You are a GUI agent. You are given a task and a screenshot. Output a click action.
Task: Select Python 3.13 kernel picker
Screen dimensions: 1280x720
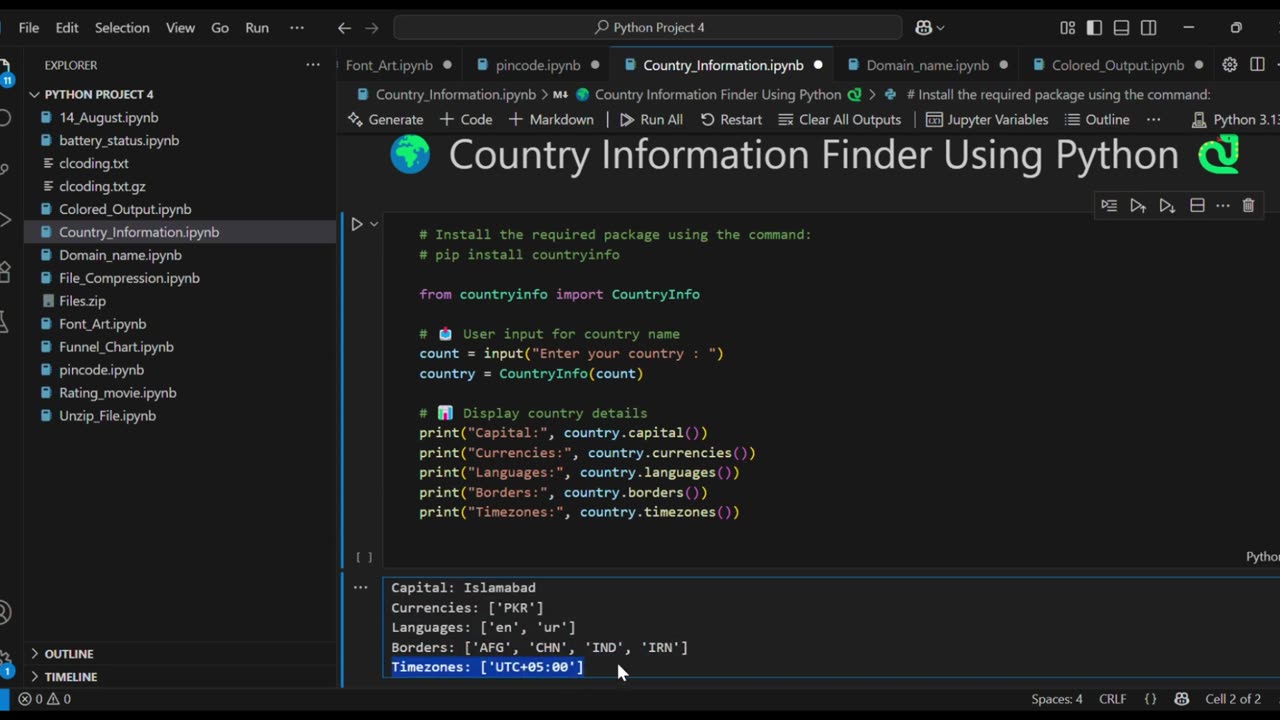pos(1237,119)
